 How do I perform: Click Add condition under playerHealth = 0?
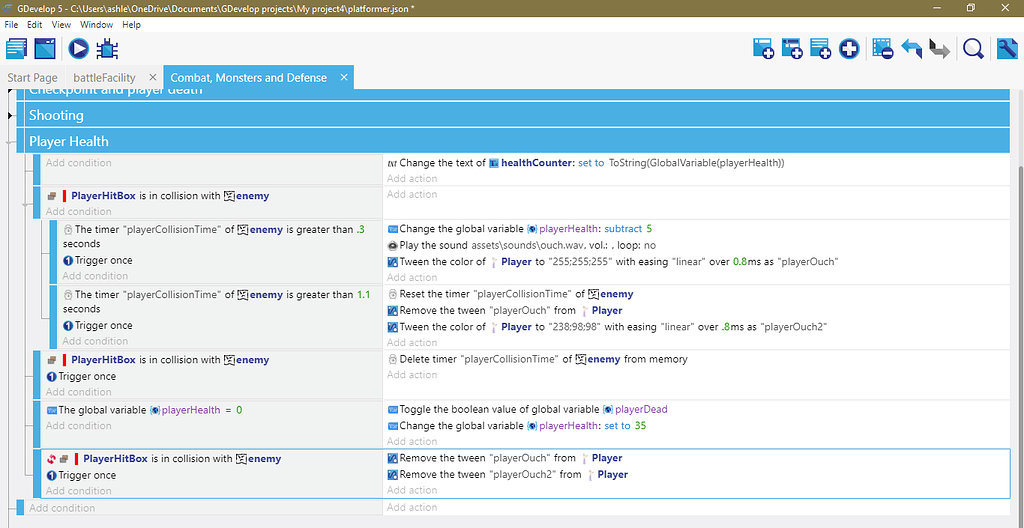click(78, 425)
